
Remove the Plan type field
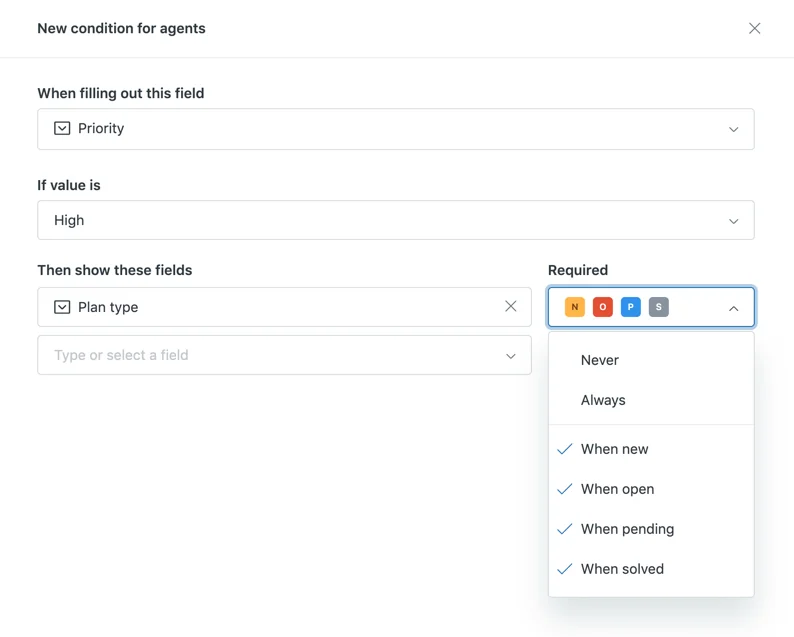click(x=511, y=306)
